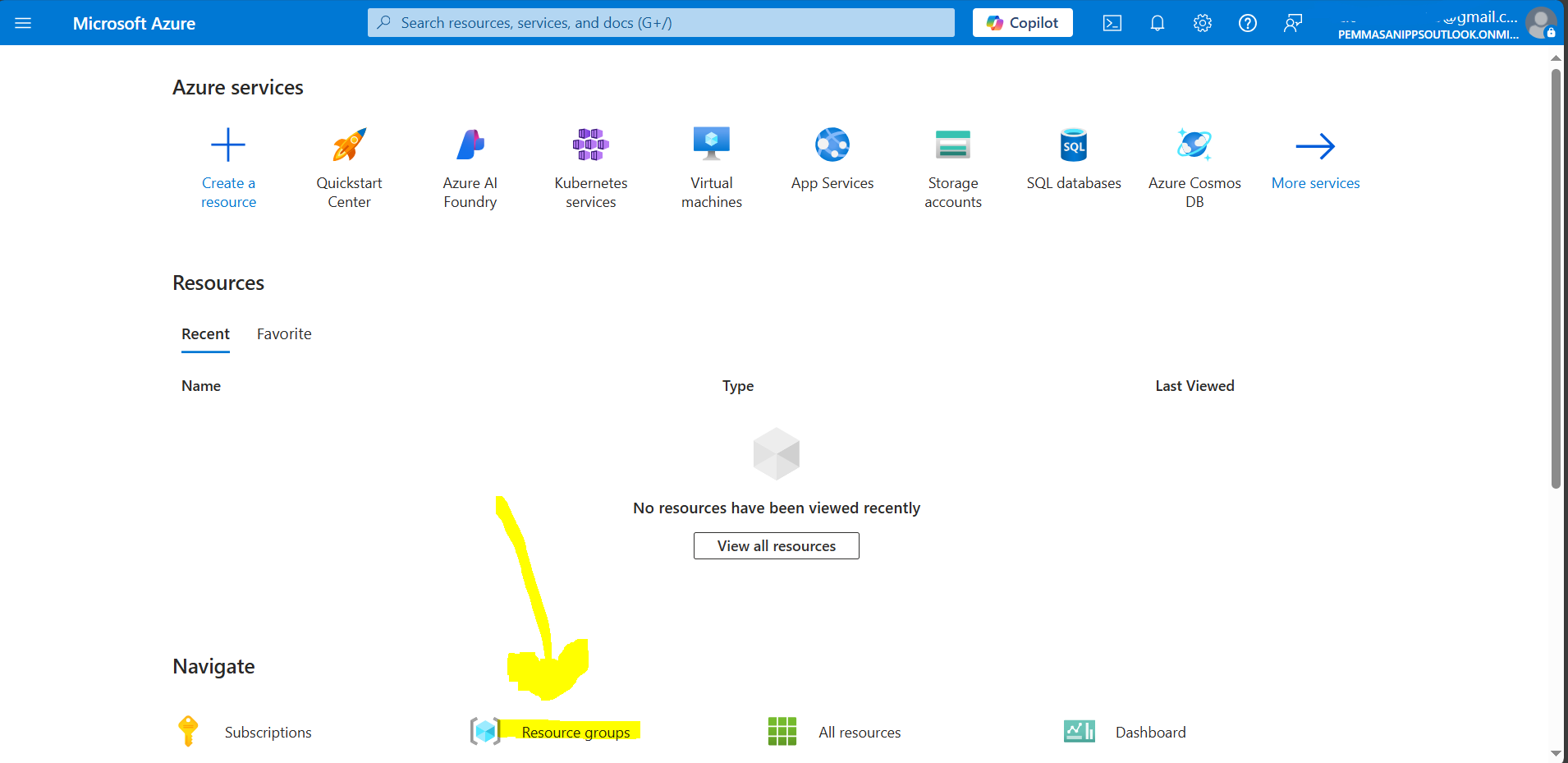
Task: Click the View all resources button
Action: click(x=777, y=546)
